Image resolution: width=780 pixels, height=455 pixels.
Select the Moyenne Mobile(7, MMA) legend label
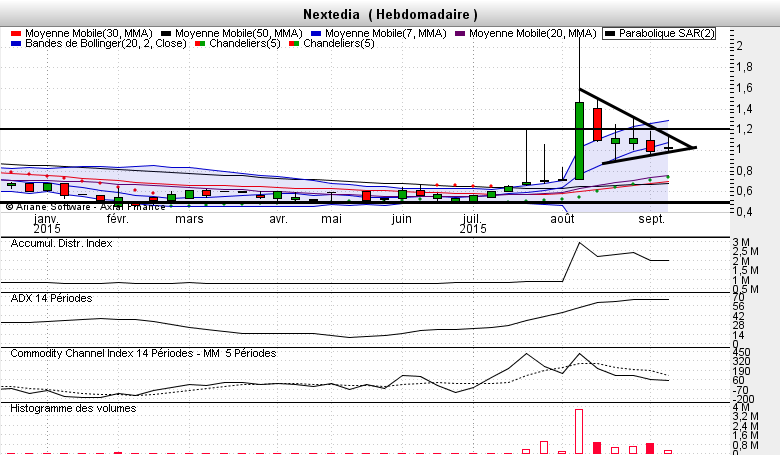coord(386,33)
